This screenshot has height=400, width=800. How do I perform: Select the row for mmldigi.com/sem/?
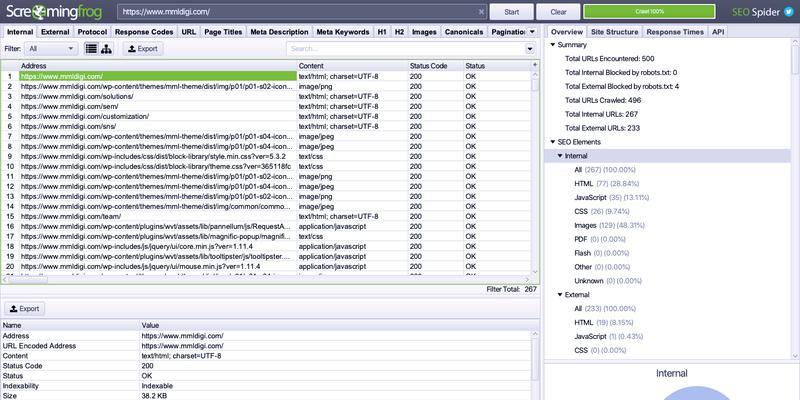click(265, 106)
